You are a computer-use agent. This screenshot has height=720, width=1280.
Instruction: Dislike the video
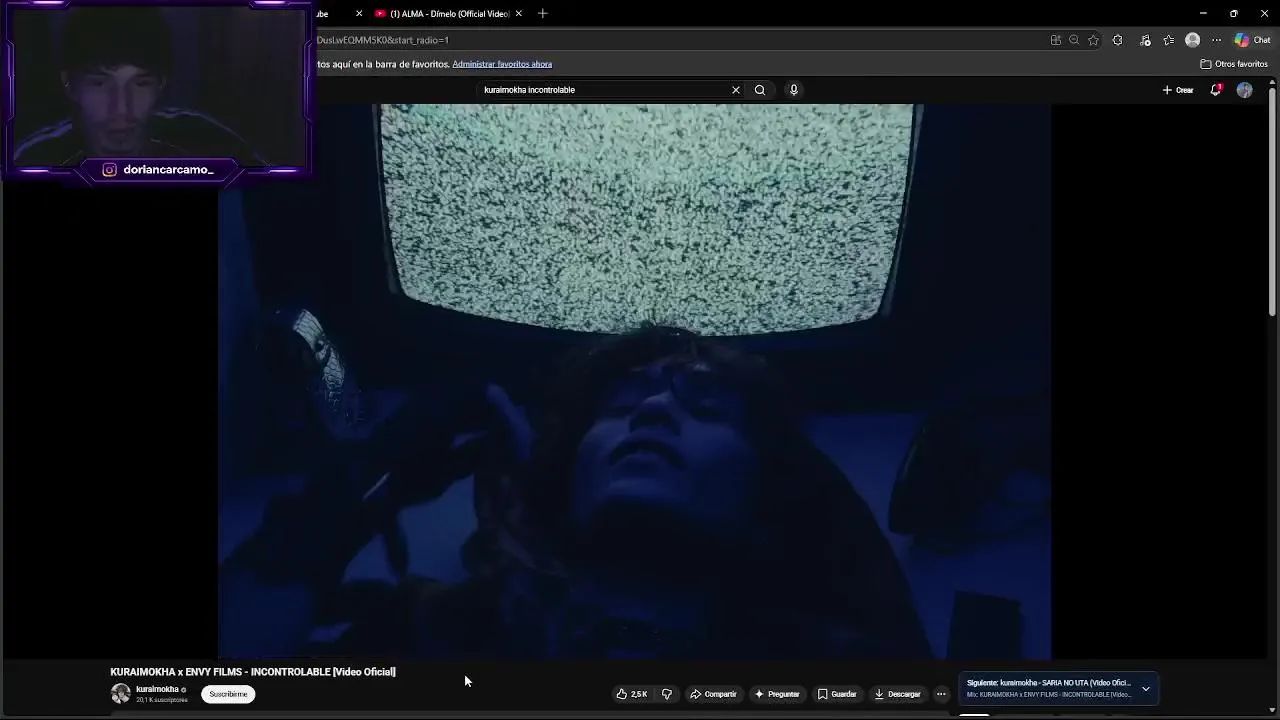click(667, 694)
